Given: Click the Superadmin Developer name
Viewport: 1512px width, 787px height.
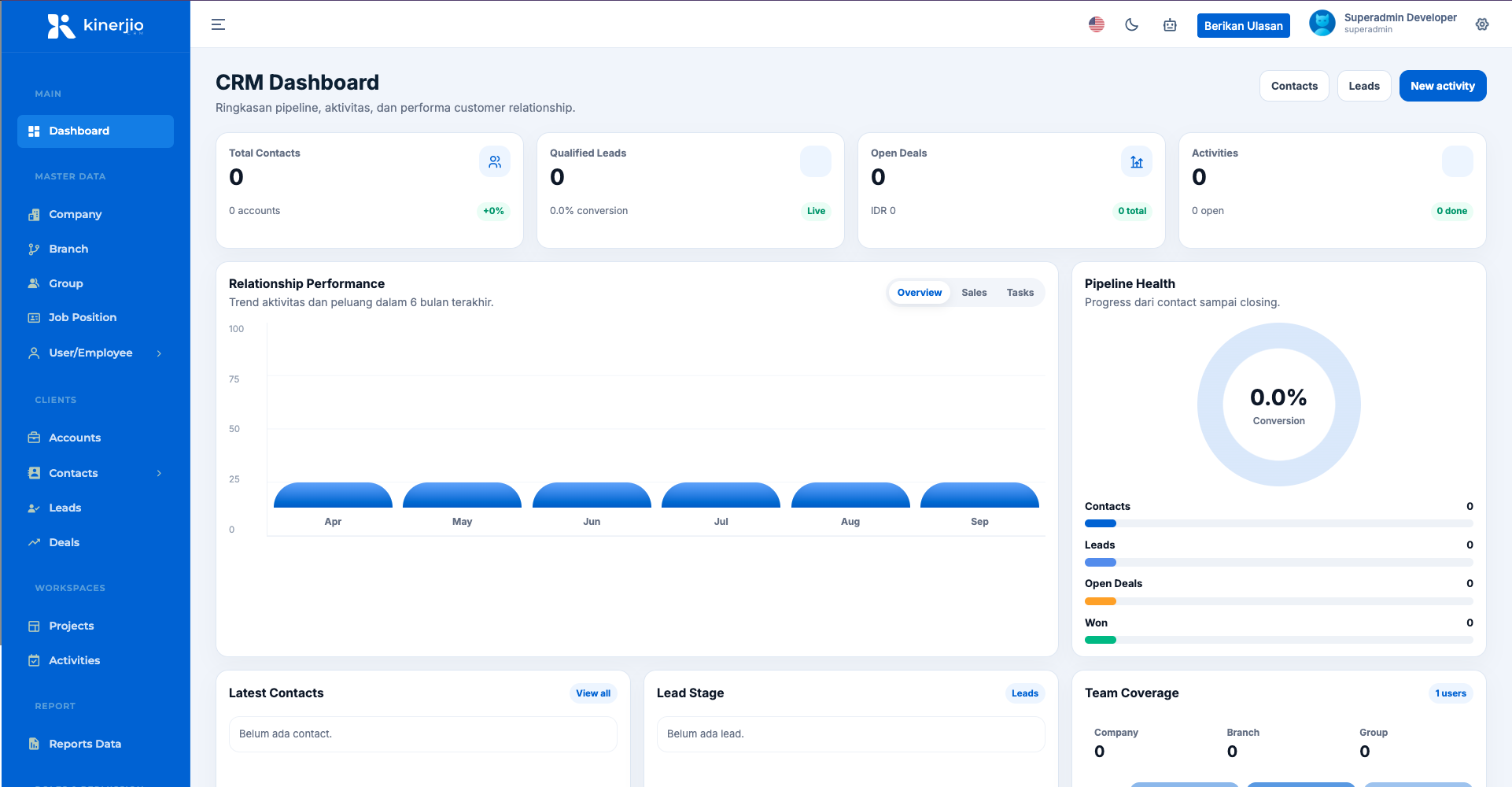Looking at the screenshot, I should 1400,17.
